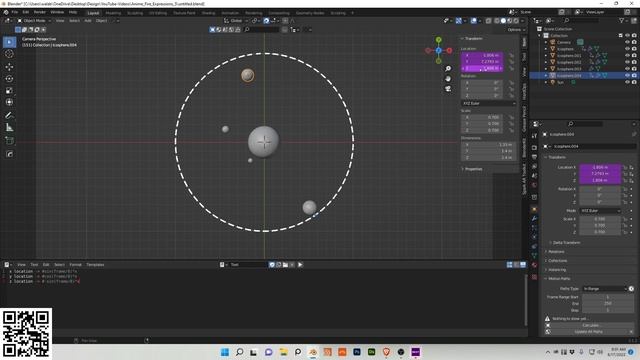
Task: Toggle viewport X-ray mode
Action: (x=488, y=20)
